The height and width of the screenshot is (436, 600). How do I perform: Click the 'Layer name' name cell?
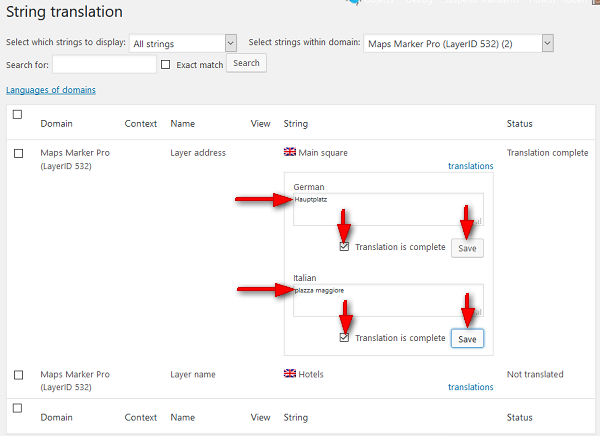pos(193,374)
